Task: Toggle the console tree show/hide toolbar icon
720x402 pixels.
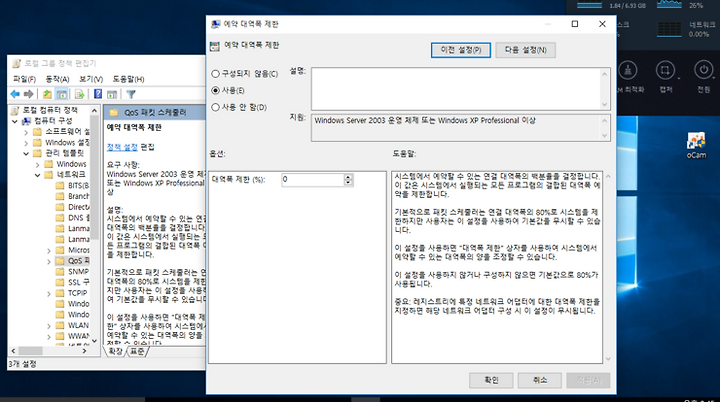Action: (x=61, y=94)
